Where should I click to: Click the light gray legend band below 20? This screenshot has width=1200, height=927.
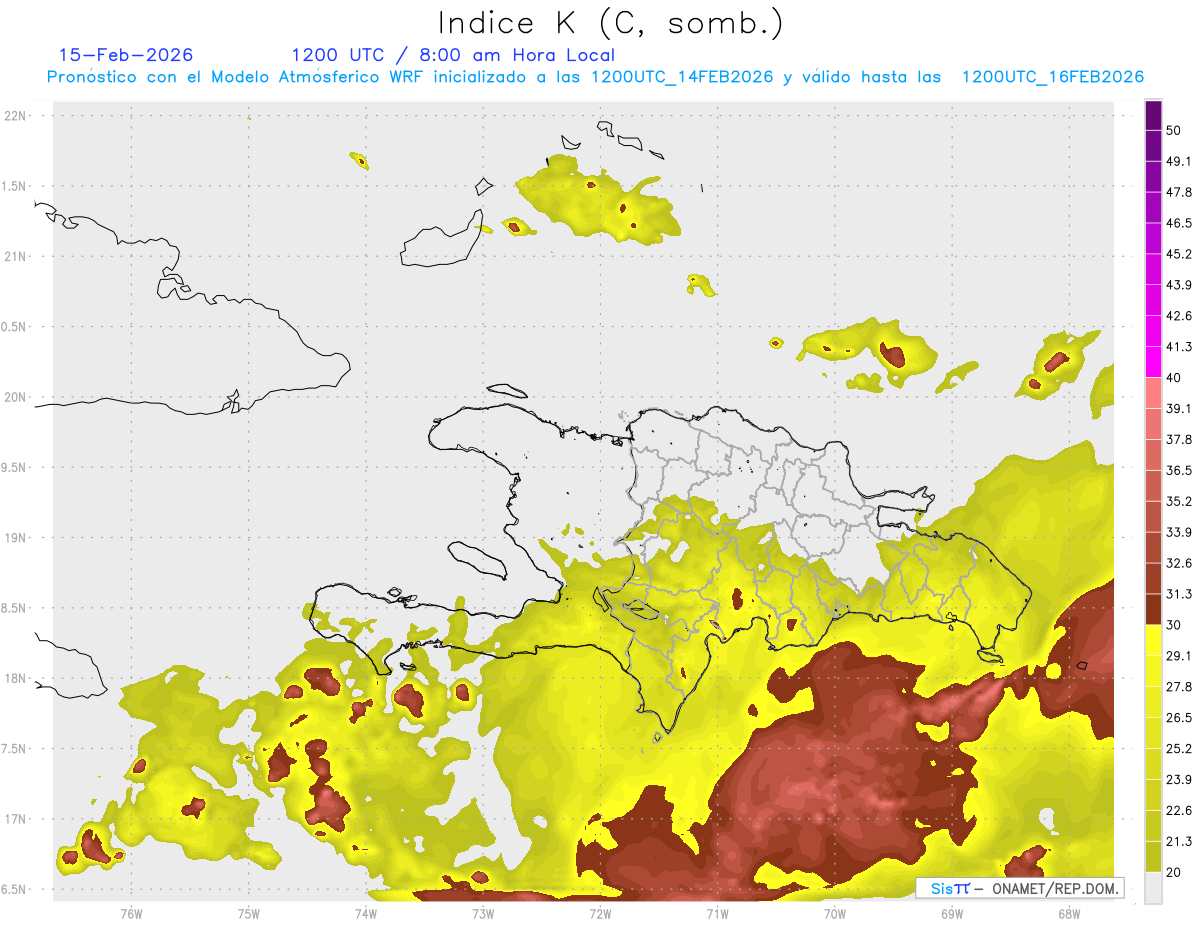pos(1153,888)
